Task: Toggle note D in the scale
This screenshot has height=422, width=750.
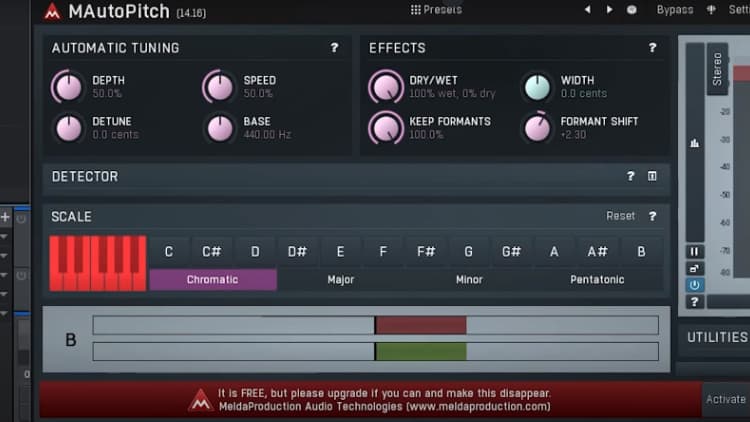Action: [255, 252]
